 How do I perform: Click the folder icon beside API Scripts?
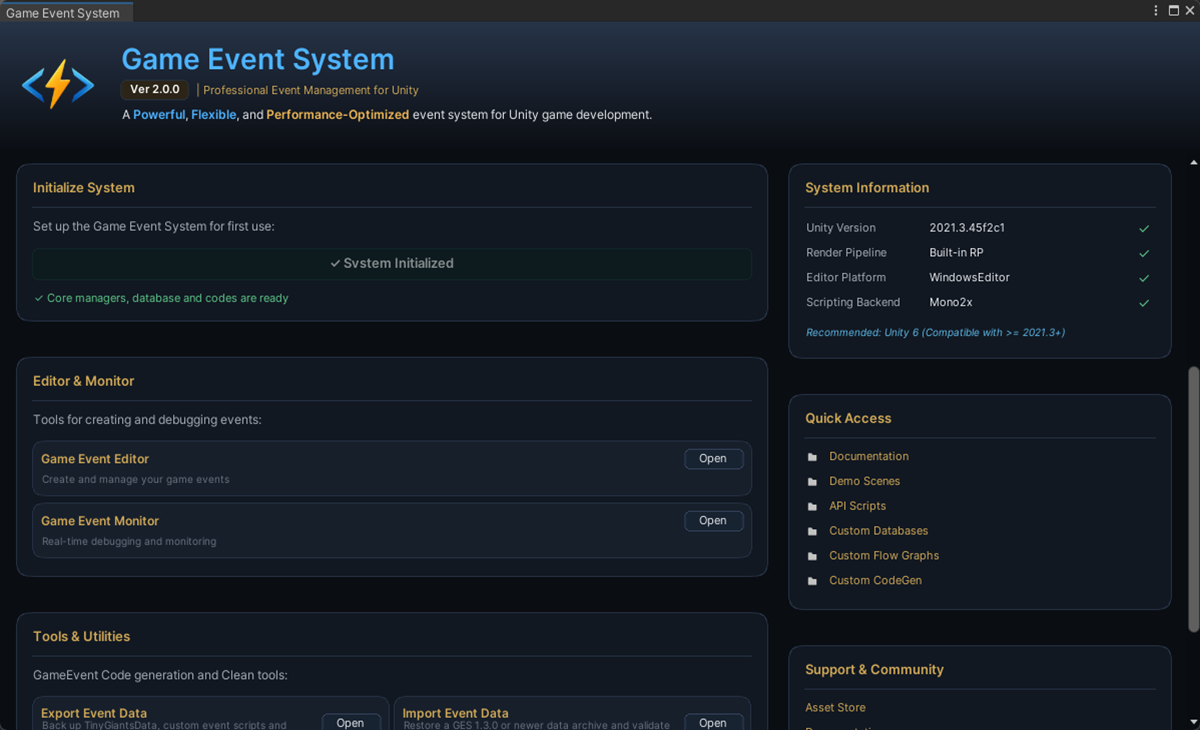pos(812,507)
